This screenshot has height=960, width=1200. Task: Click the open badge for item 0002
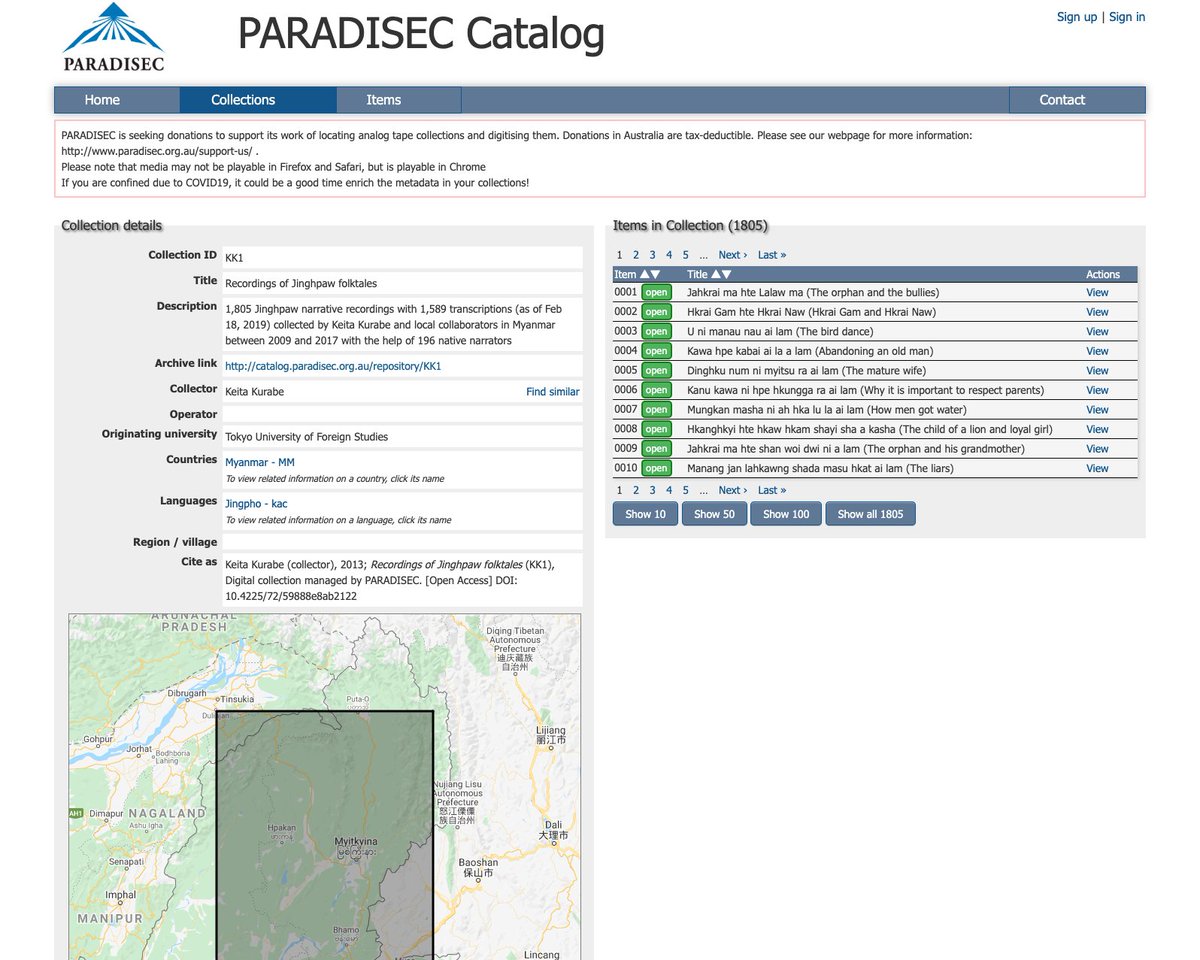[x=656, y=312]
